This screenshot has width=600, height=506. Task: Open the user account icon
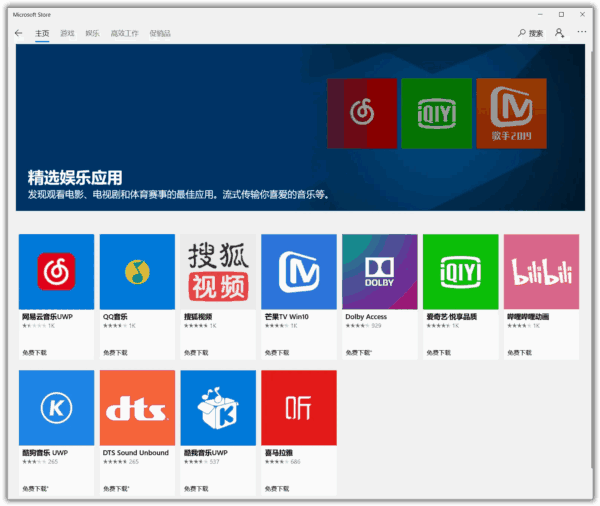point(559,33)
